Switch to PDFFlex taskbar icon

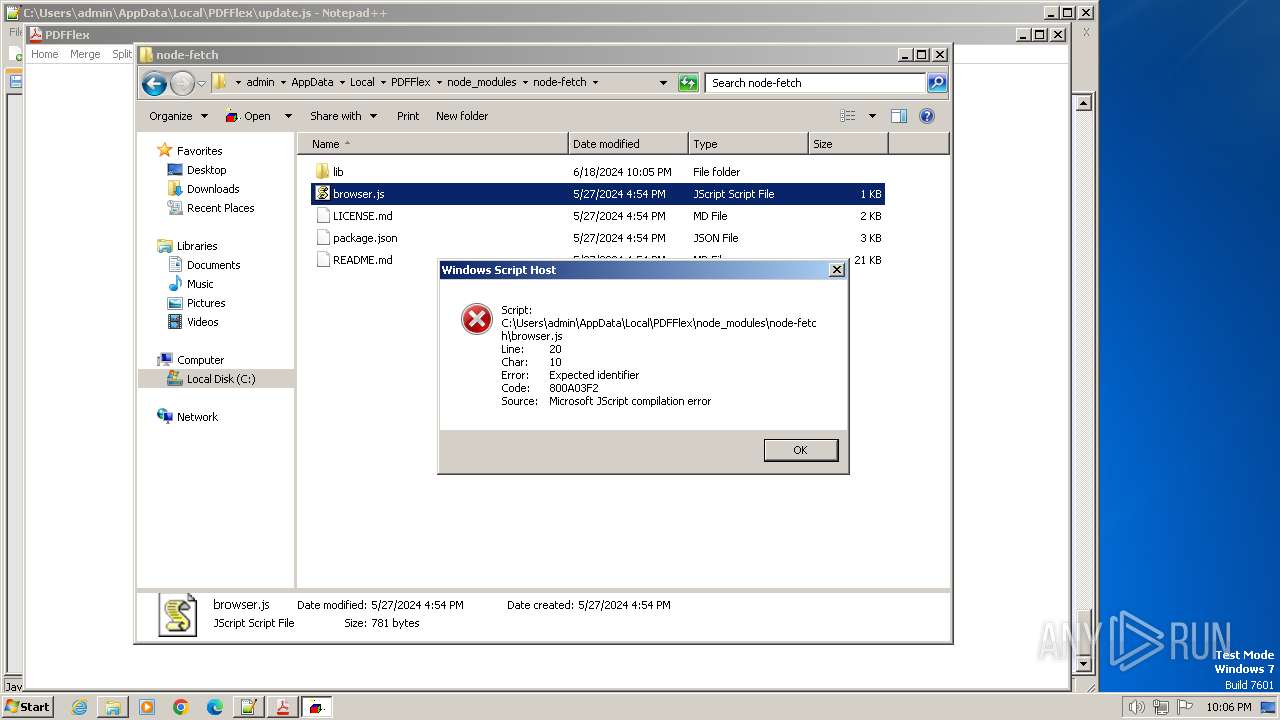pos(283,707)
